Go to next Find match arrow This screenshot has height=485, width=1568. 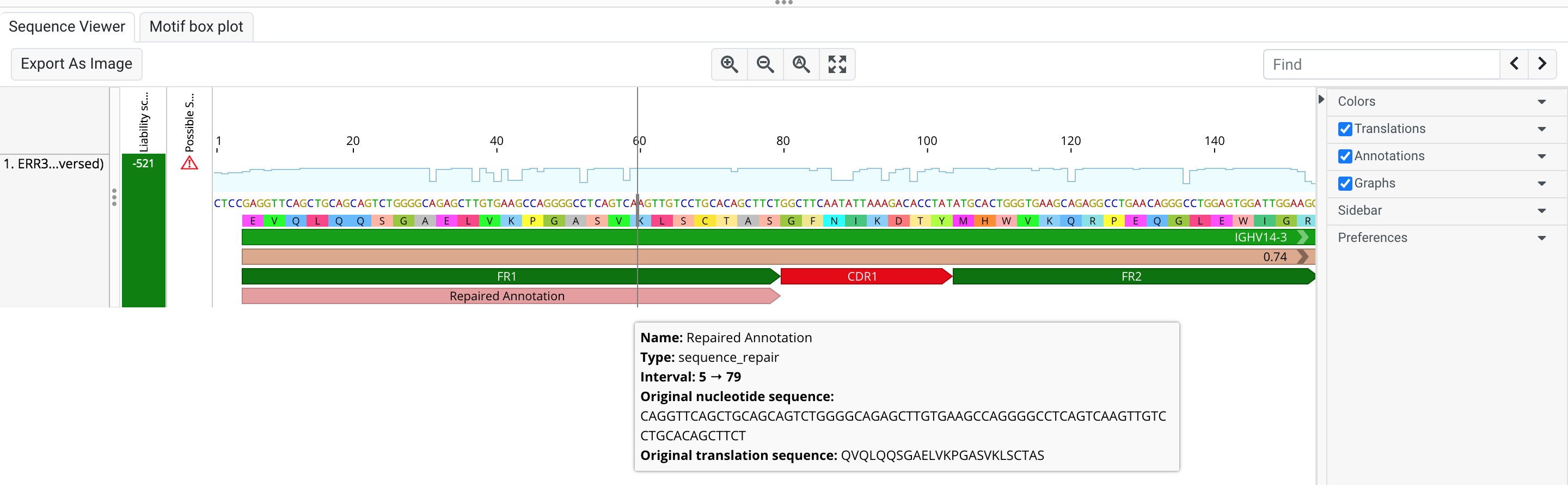click(1542, 64)
